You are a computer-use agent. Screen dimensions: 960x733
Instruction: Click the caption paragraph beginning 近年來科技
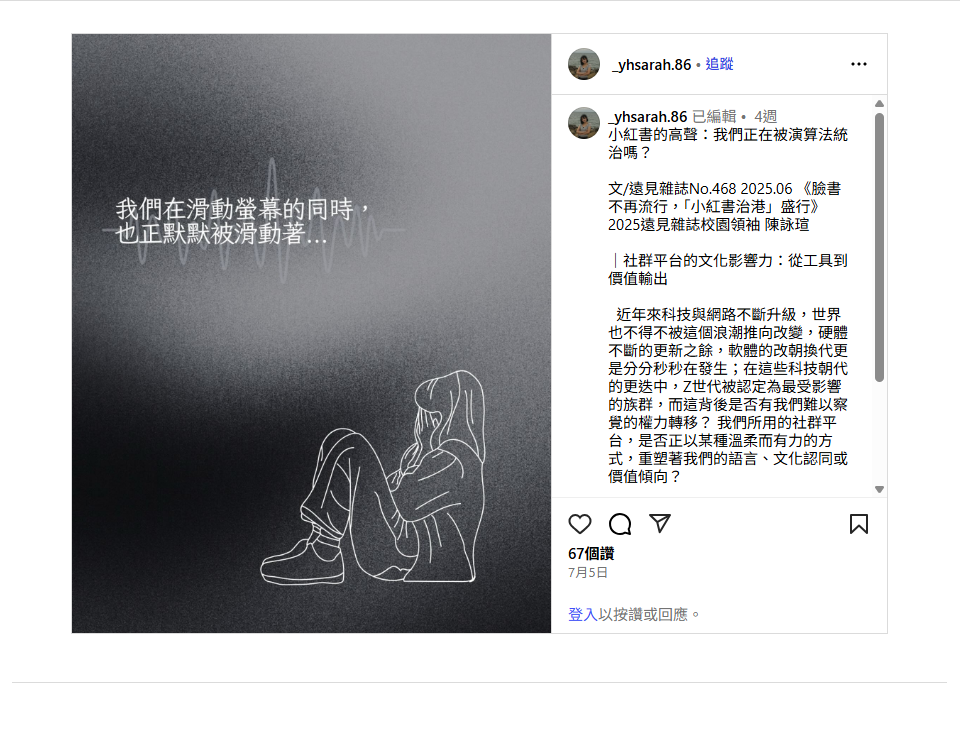728,396
